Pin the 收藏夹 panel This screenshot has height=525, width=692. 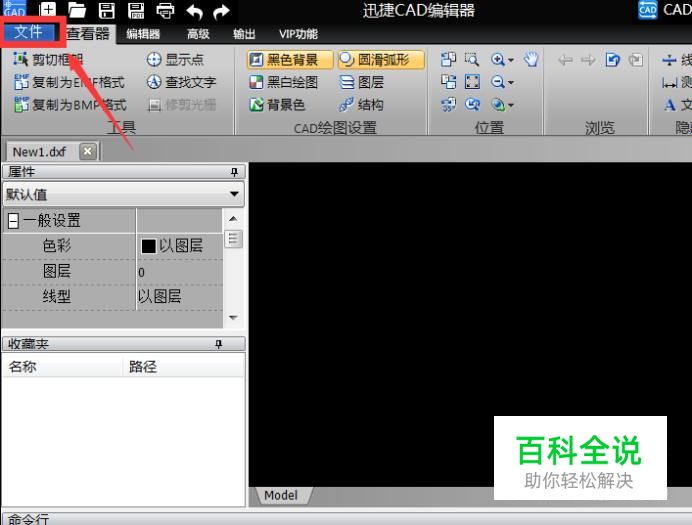click(218, 344)
